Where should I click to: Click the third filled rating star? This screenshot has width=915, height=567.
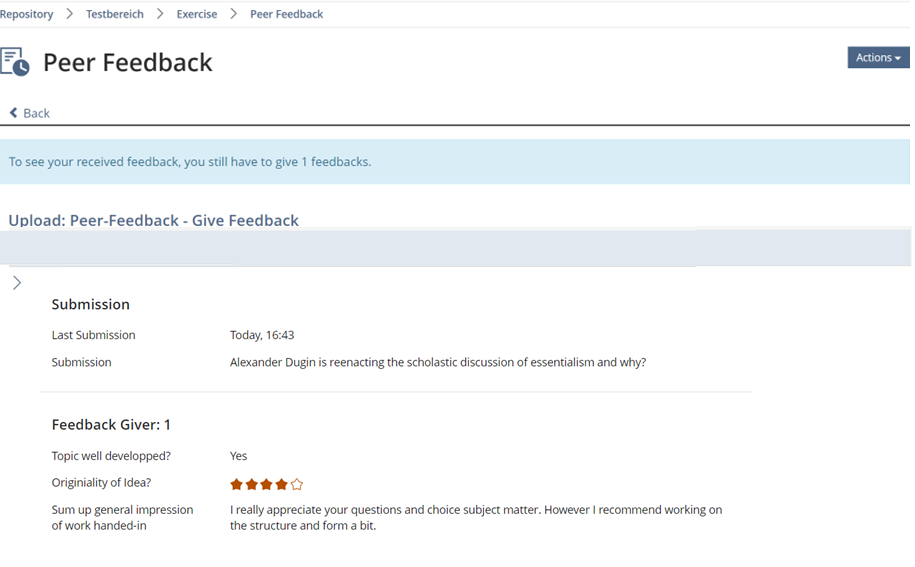267,484
